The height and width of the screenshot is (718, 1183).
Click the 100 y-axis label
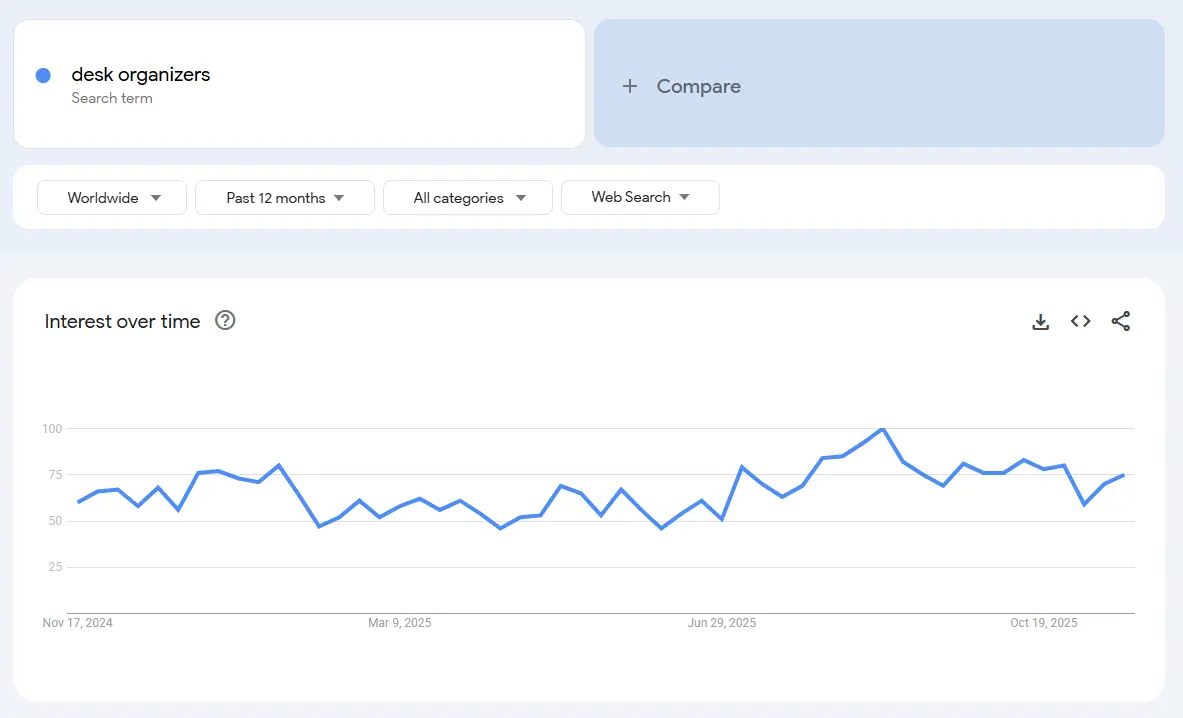(x=52, y=429)
